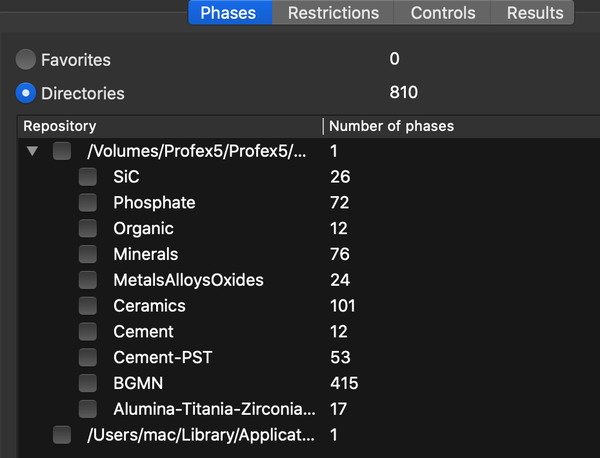This screenshot has height=458, width=600.
Task: Click the Repository column header
Action: [150, 126]
